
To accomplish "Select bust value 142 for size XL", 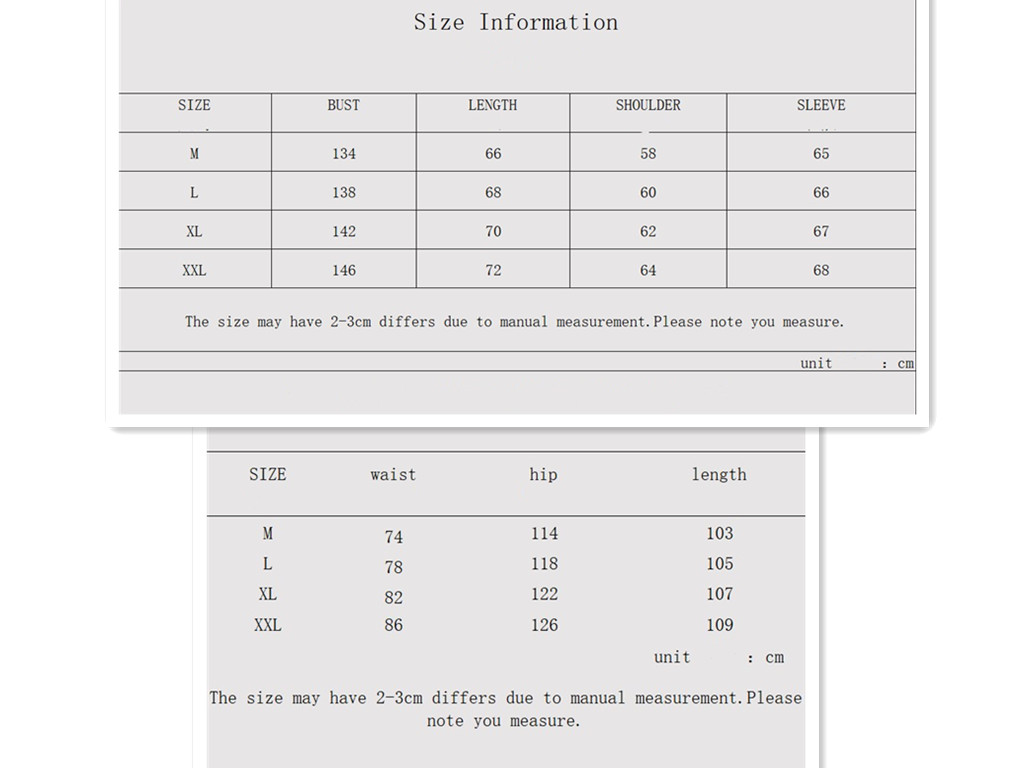I will (344, 232).
